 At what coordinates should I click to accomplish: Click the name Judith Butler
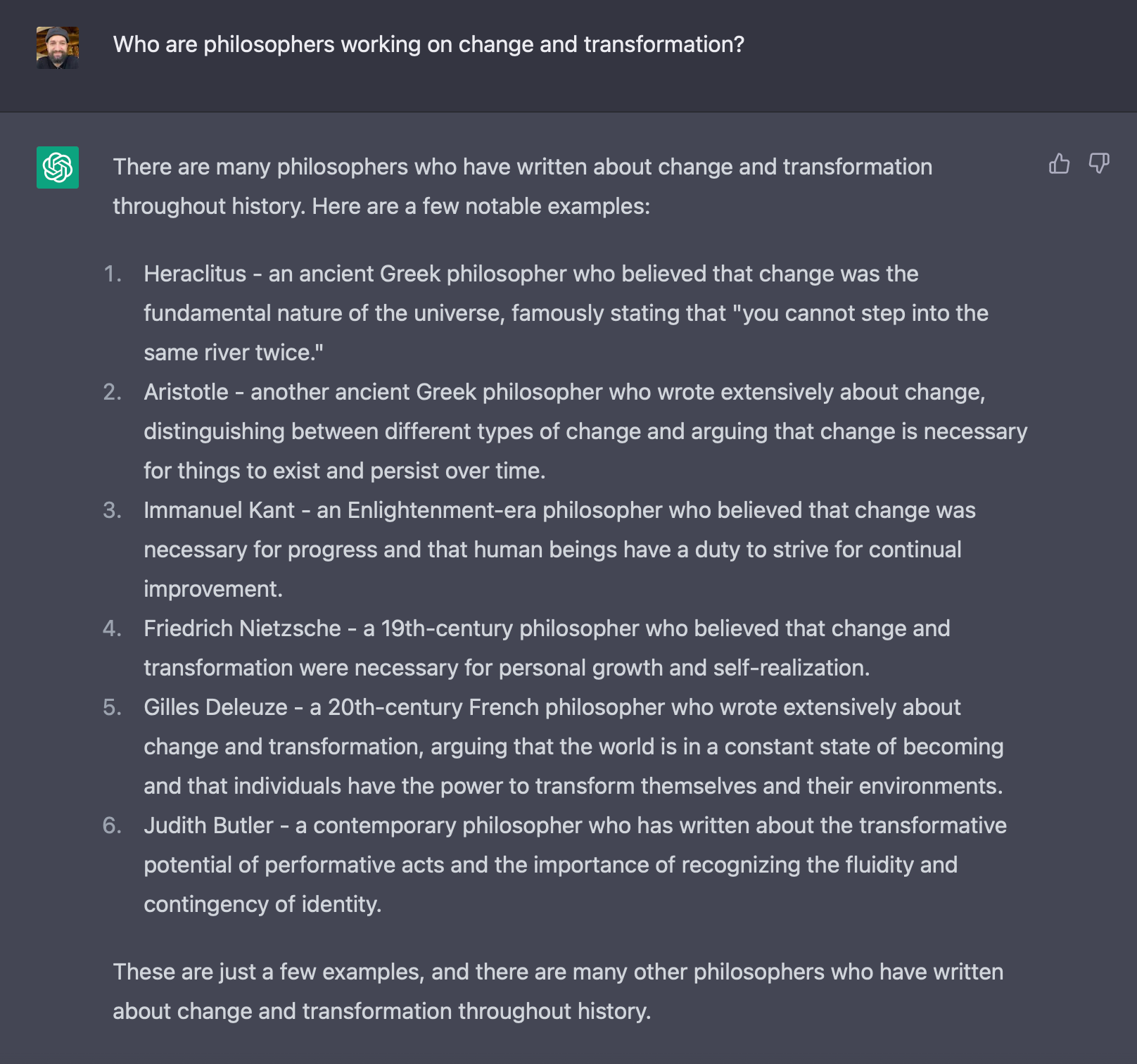coord(208,825)
